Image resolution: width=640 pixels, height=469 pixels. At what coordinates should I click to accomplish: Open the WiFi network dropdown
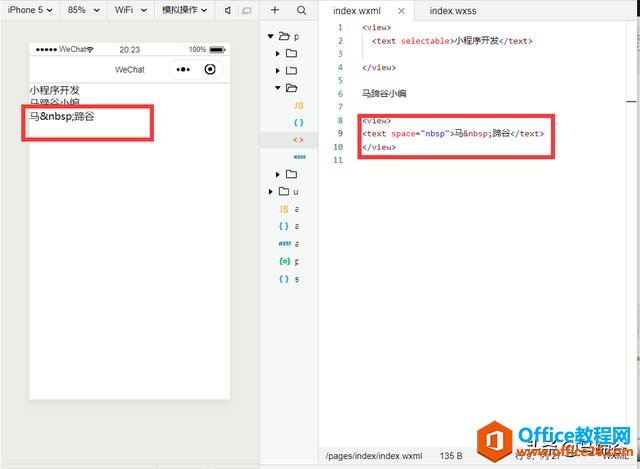(131, 10)
